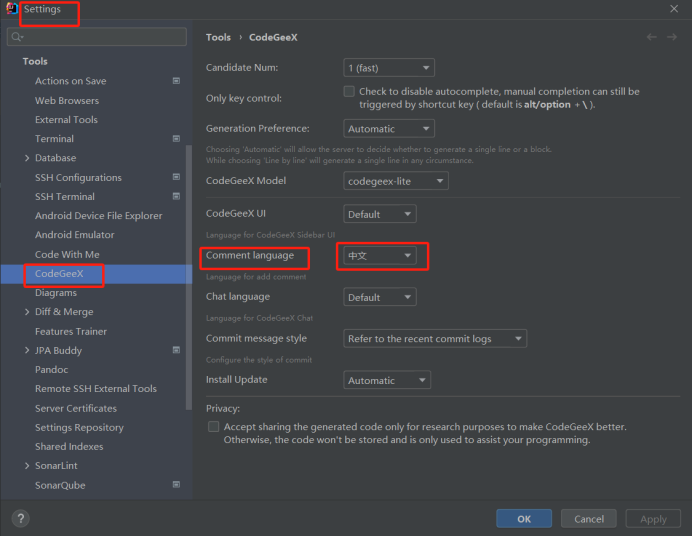692x536 pixels.
Task: Expand the Diff & Merge node
Action: [x=27, y=312]
